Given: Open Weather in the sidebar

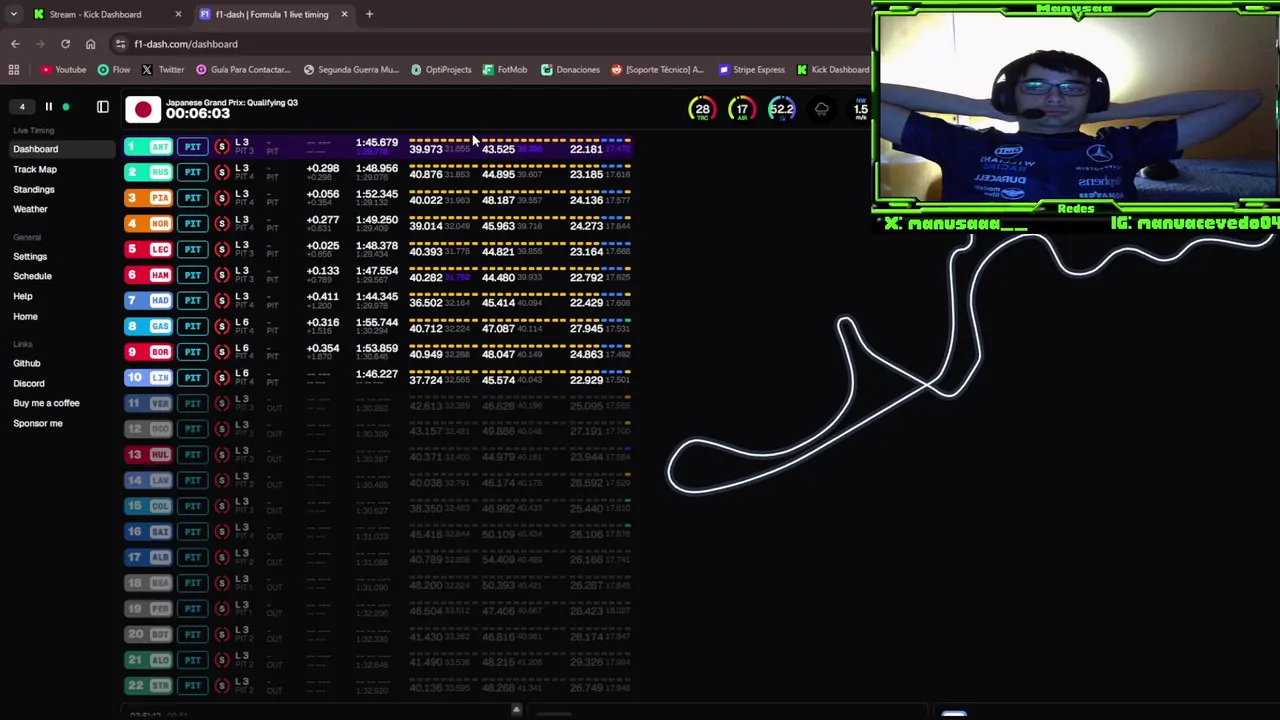Looking at the screenshot, I should (x=30, y=209).
